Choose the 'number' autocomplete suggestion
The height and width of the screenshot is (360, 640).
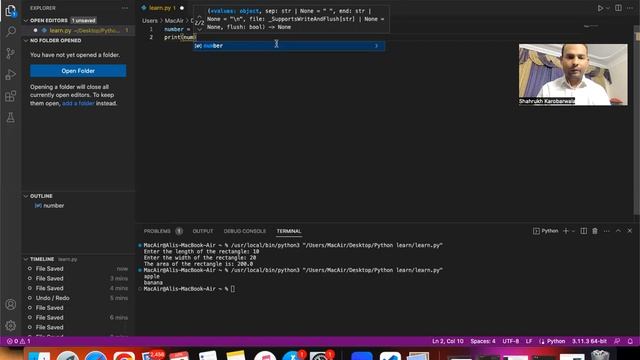pos(289,46)
